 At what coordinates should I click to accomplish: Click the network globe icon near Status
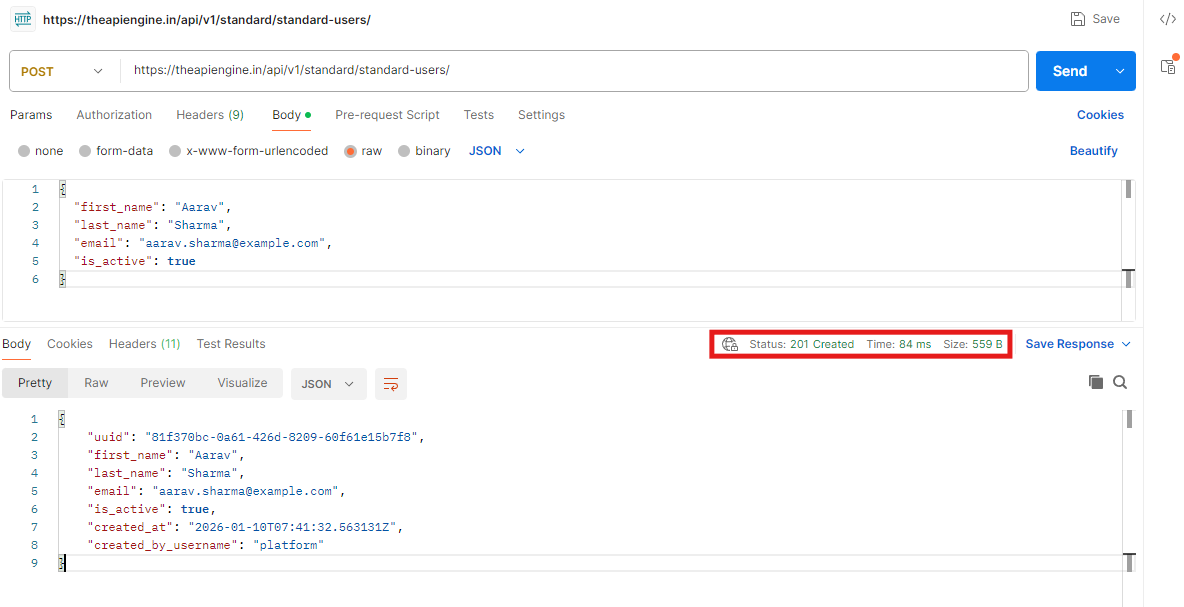point(730,344)
